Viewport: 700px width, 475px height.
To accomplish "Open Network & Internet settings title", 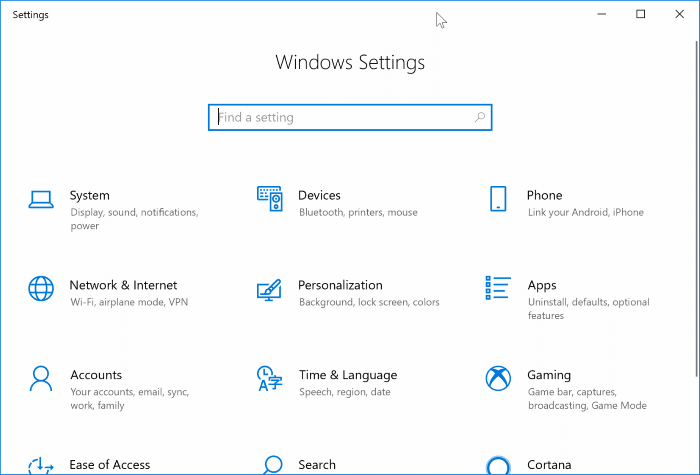I will pos(123,285).
